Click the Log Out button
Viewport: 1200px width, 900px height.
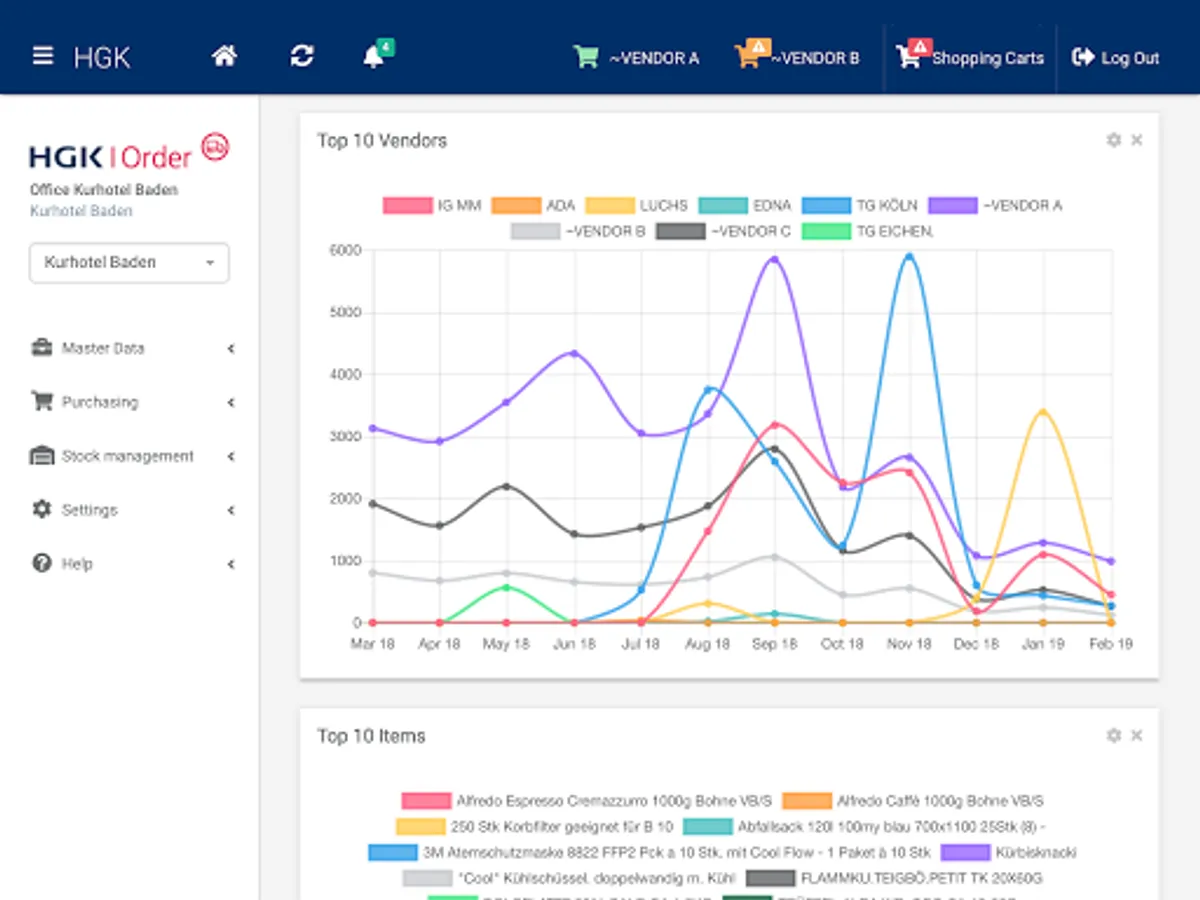tap(1115, 58)
